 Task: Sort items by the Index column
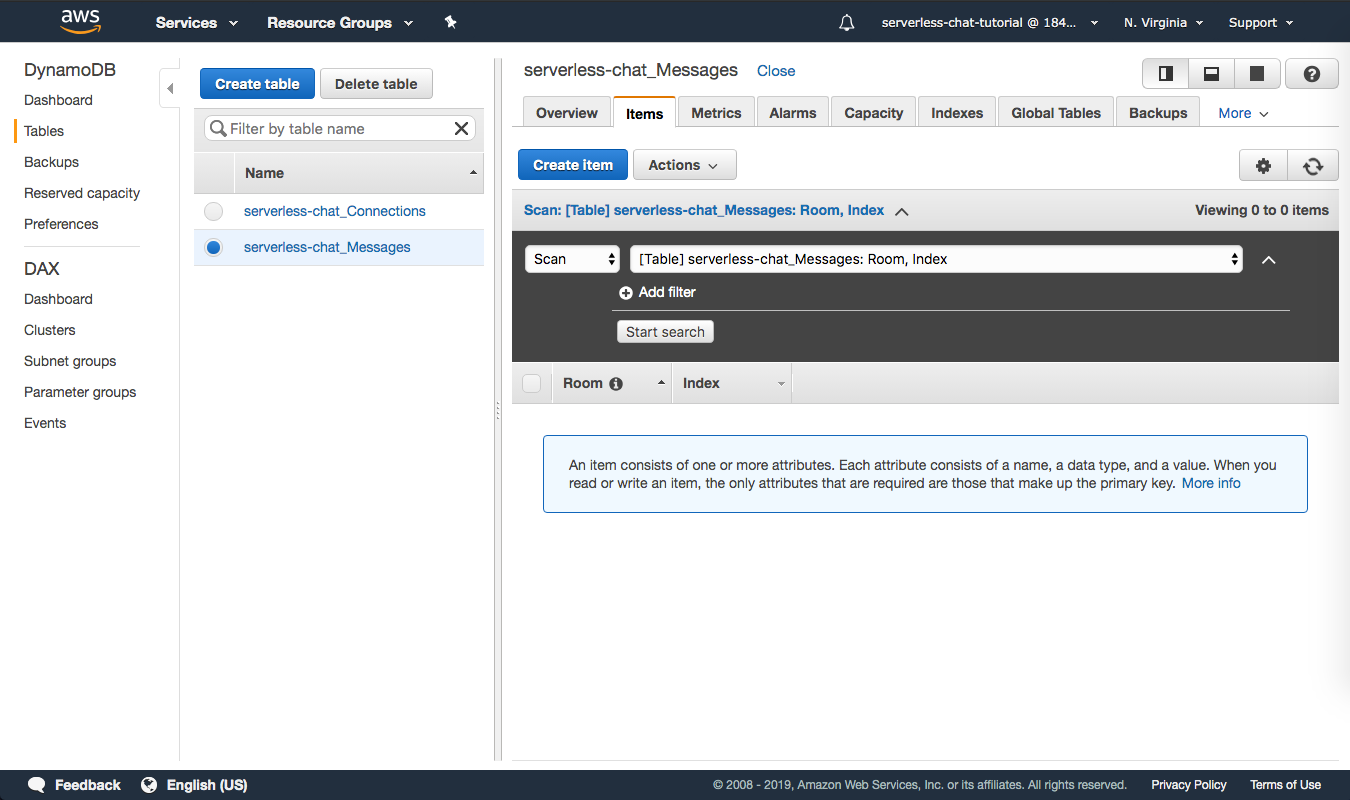731,383
